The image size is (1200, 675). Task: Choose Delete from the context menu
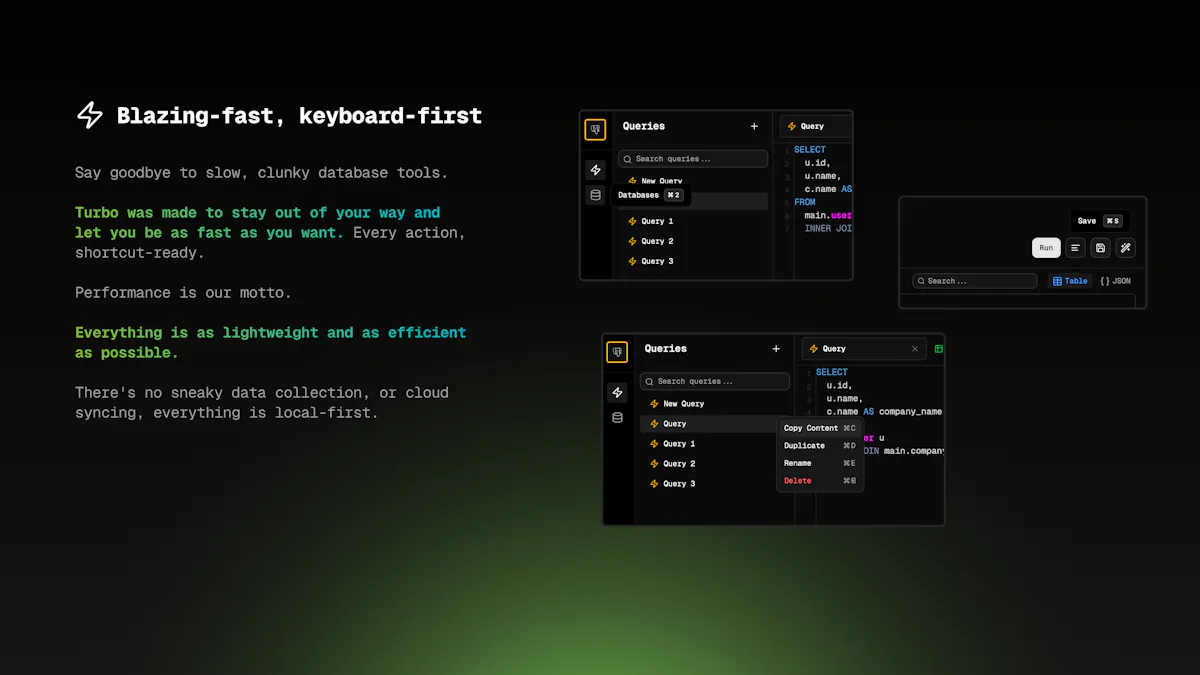pos(820,481)
